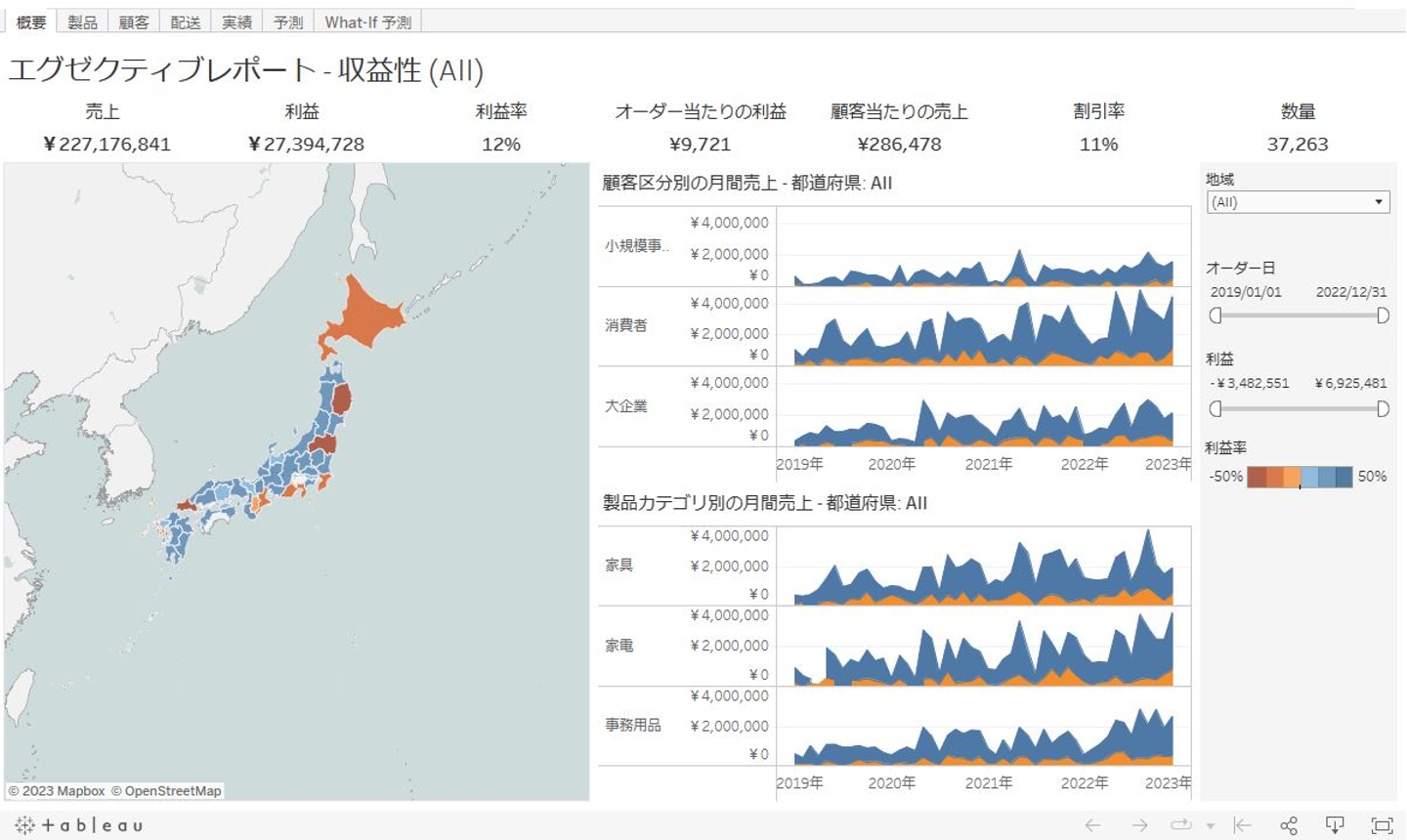The height and width of the screenshot is (840, 1407).
Task: Click the 割引率 value 11%
Action: [1099, 145]
